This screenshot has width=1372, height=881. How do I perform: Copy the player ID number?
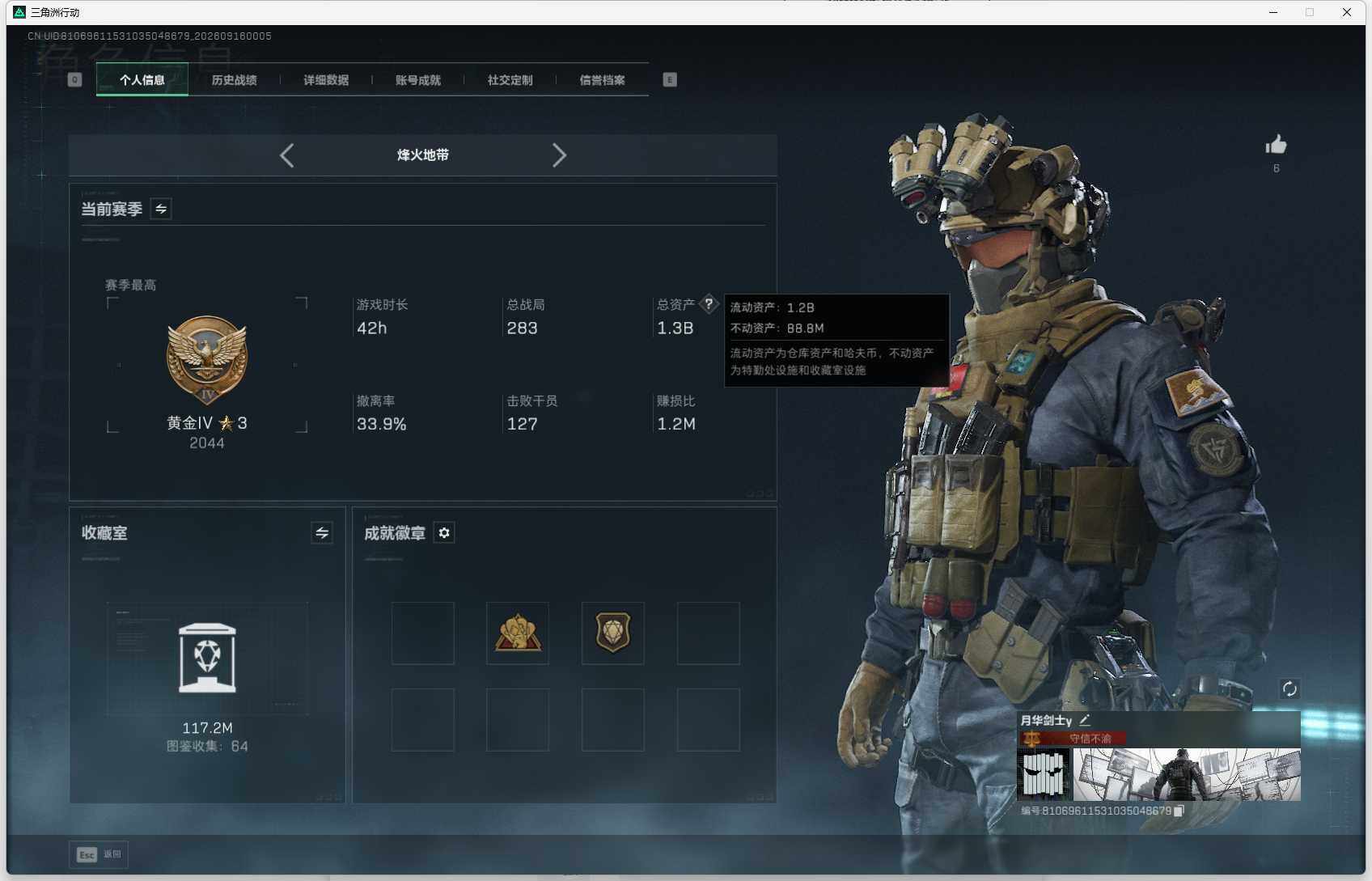point(1179,811)
